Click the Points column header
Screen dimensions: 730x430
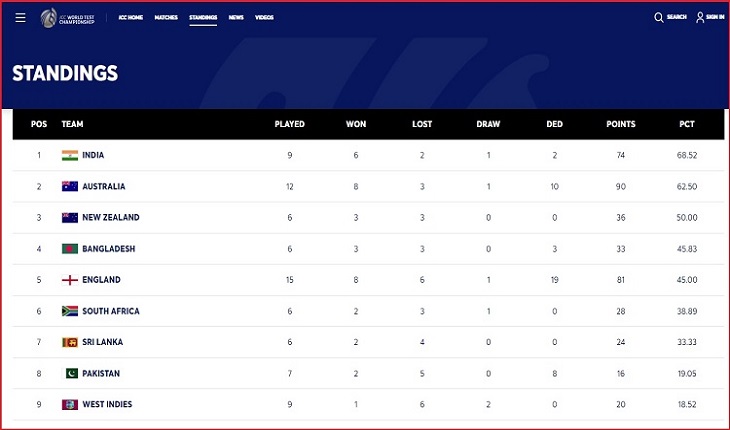click(621, 124)
